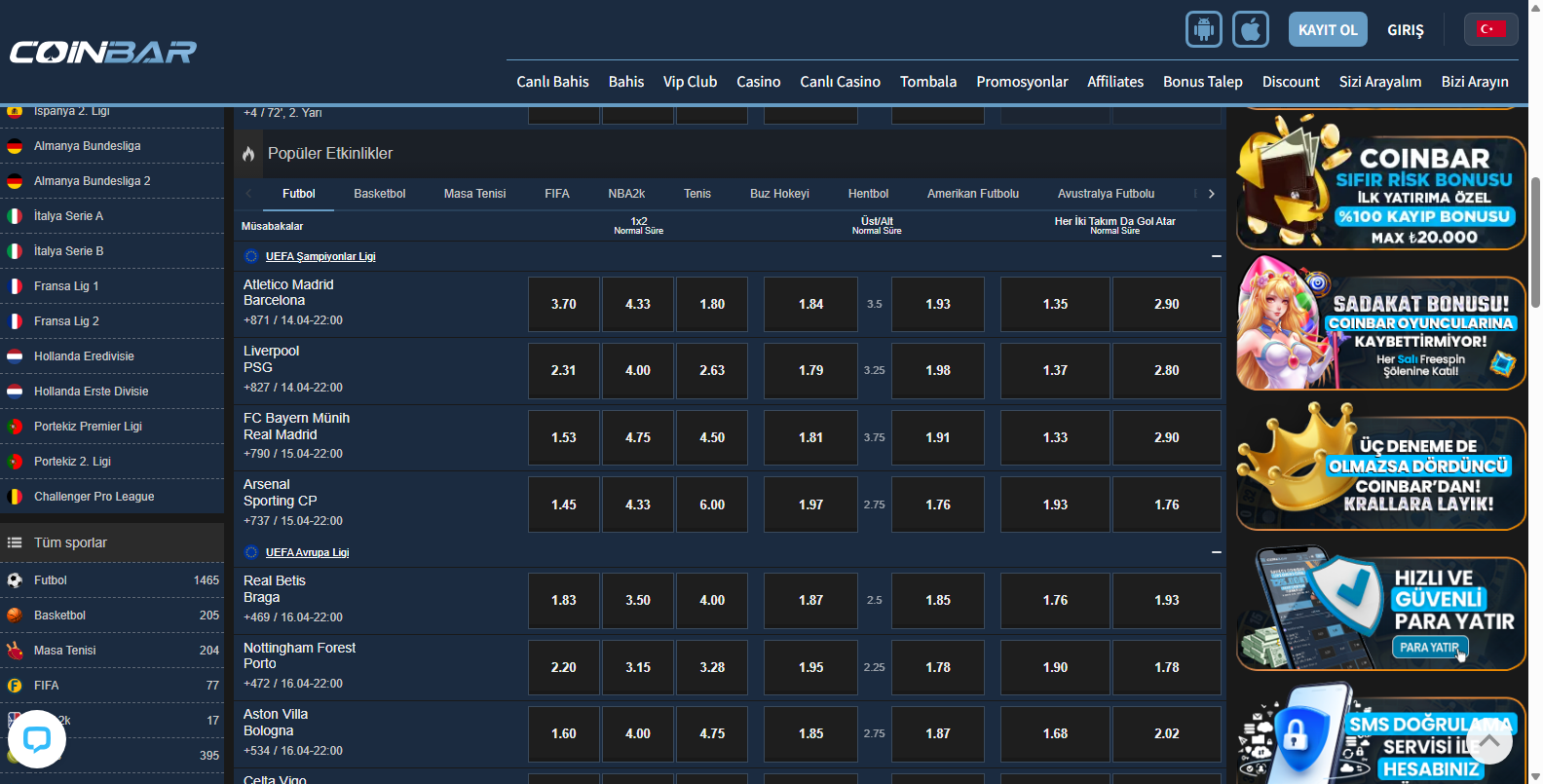Click the COINBAR logo

[x=103, y=52]
